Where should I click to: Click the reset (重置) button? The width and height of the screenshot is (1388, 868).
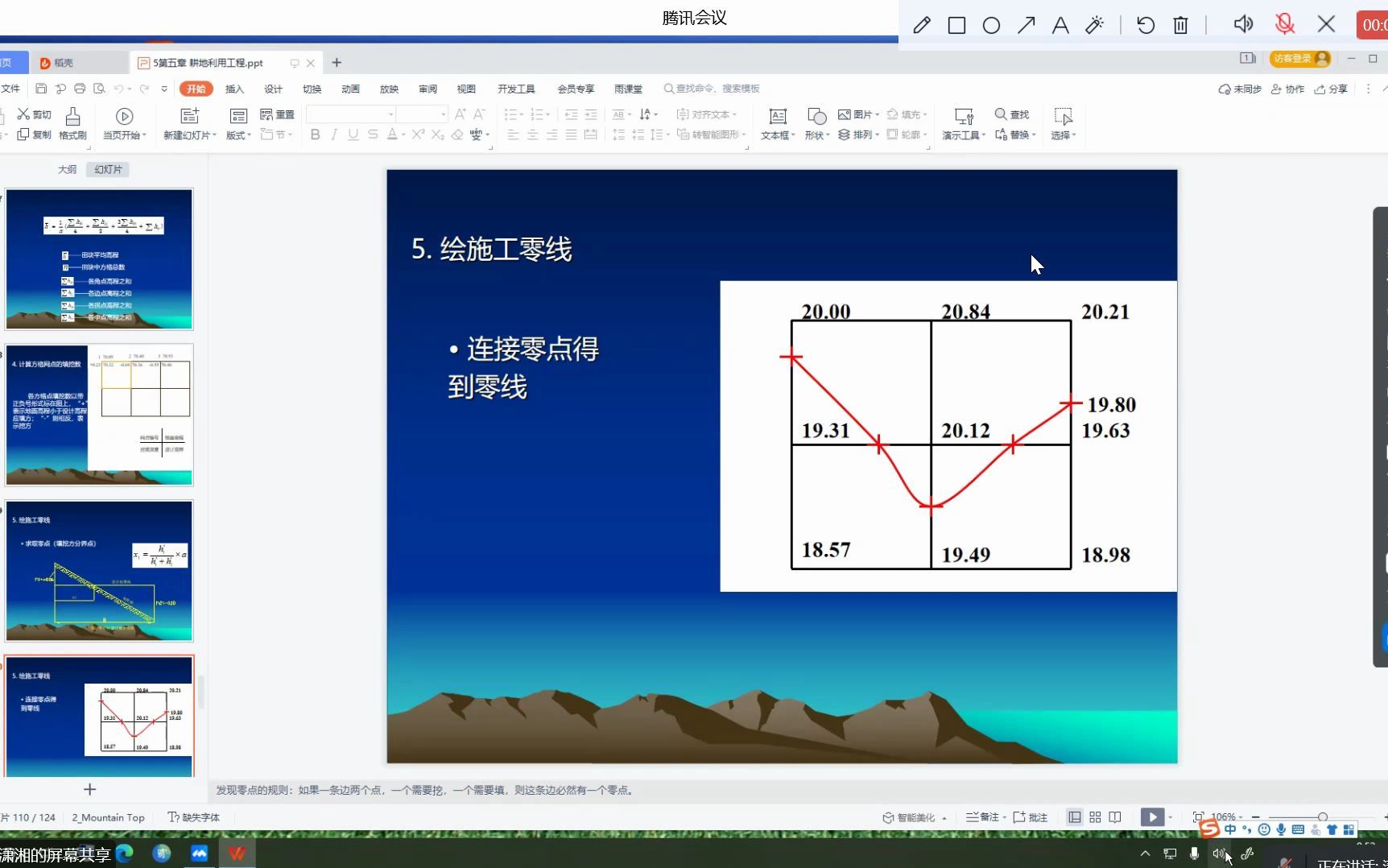(277, 114)
